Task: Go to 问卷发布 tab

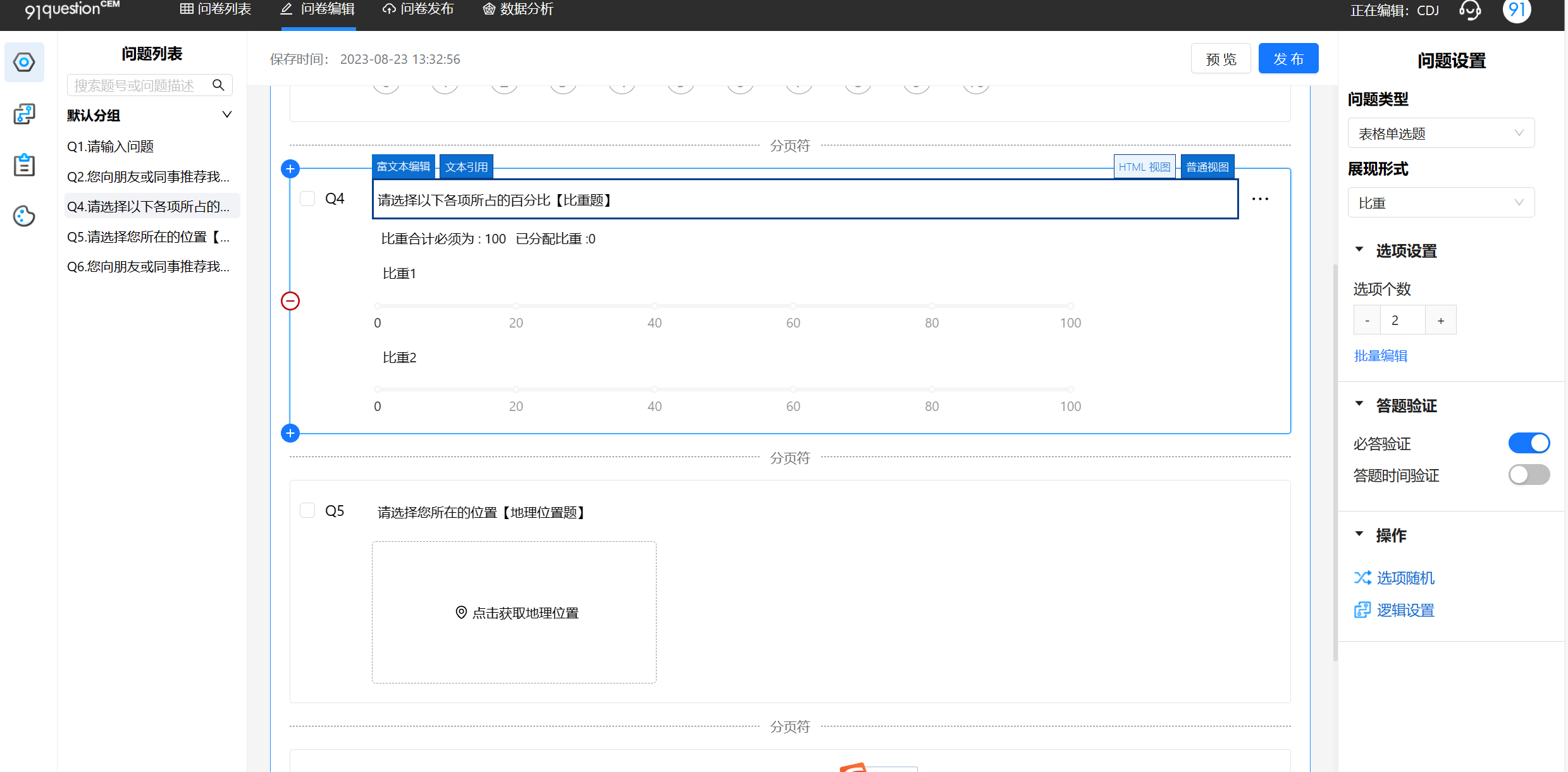Action: coord(418,9)
